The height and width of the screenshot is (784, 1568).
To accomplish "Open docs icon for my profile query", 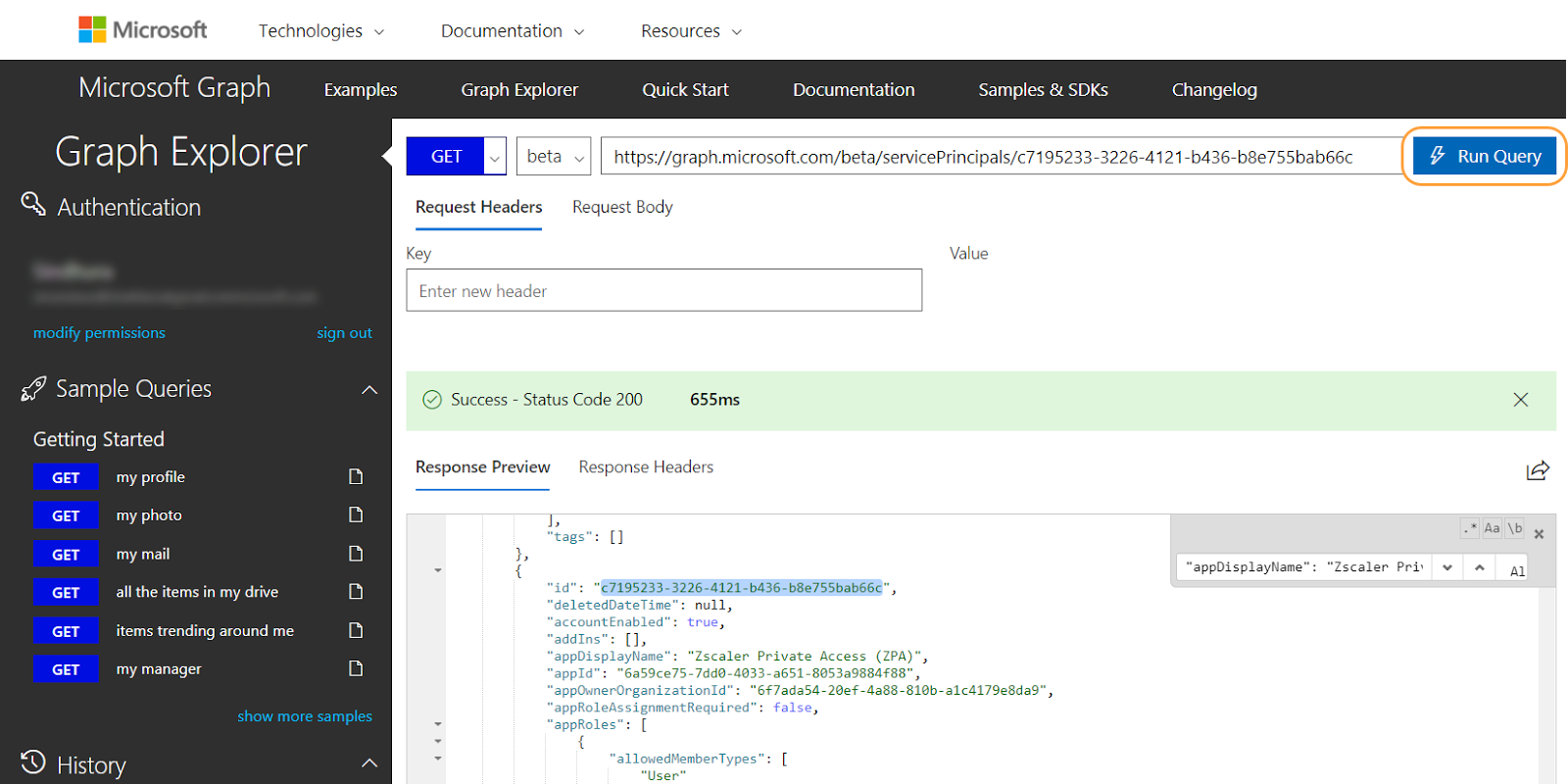I will click(x=356, y=476).
